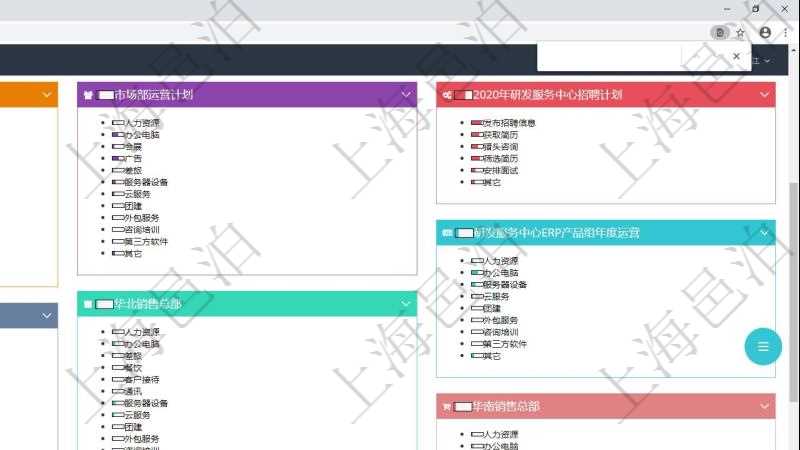Open the top-right user dropdown in header
800x450 pixels.
(x=767, y=60)
